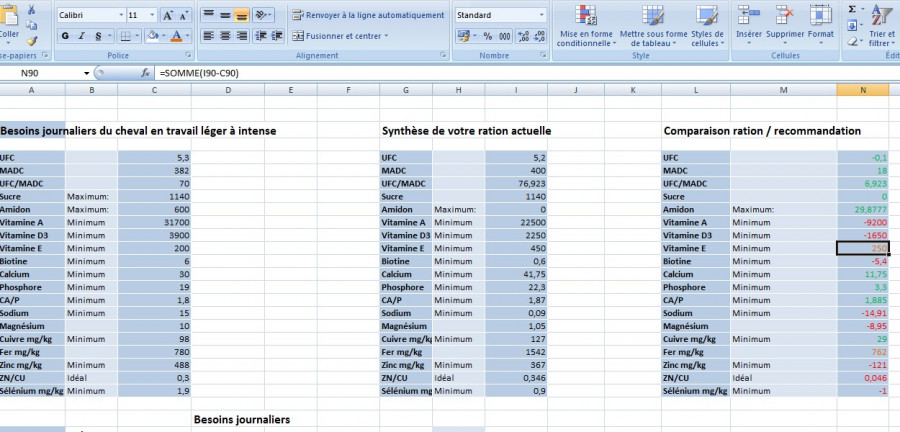The image size is (900, 432).
Task: Open the borders dropdown arrow
Action: (137, 36)
